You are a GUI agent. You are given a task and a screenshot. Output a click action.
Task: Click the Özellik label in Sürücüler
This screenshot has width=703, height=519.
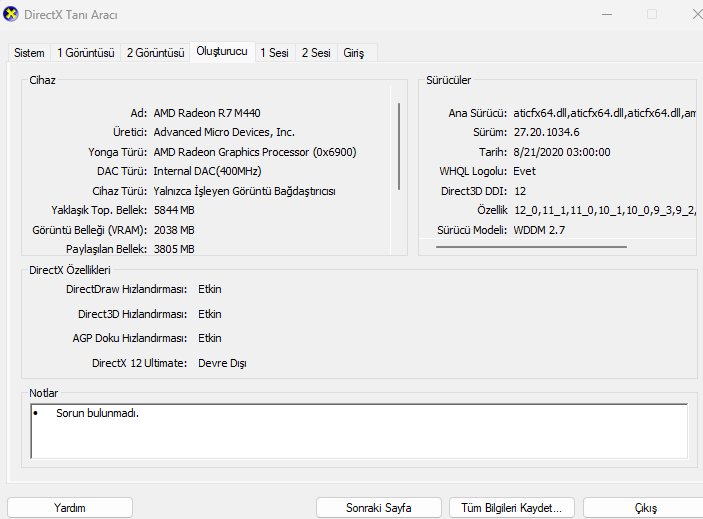coord(492,210)
